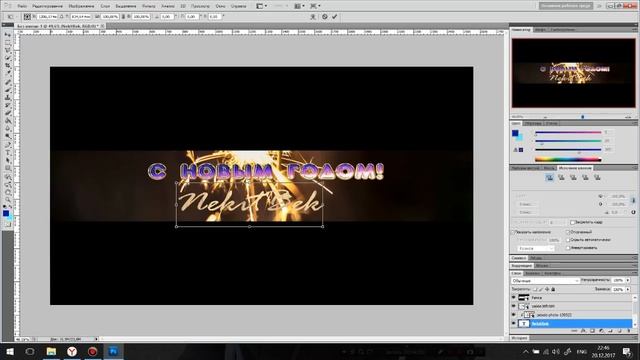Select the Horizontal Type tool
Screen dimensions: 640x360
point(7,153)
